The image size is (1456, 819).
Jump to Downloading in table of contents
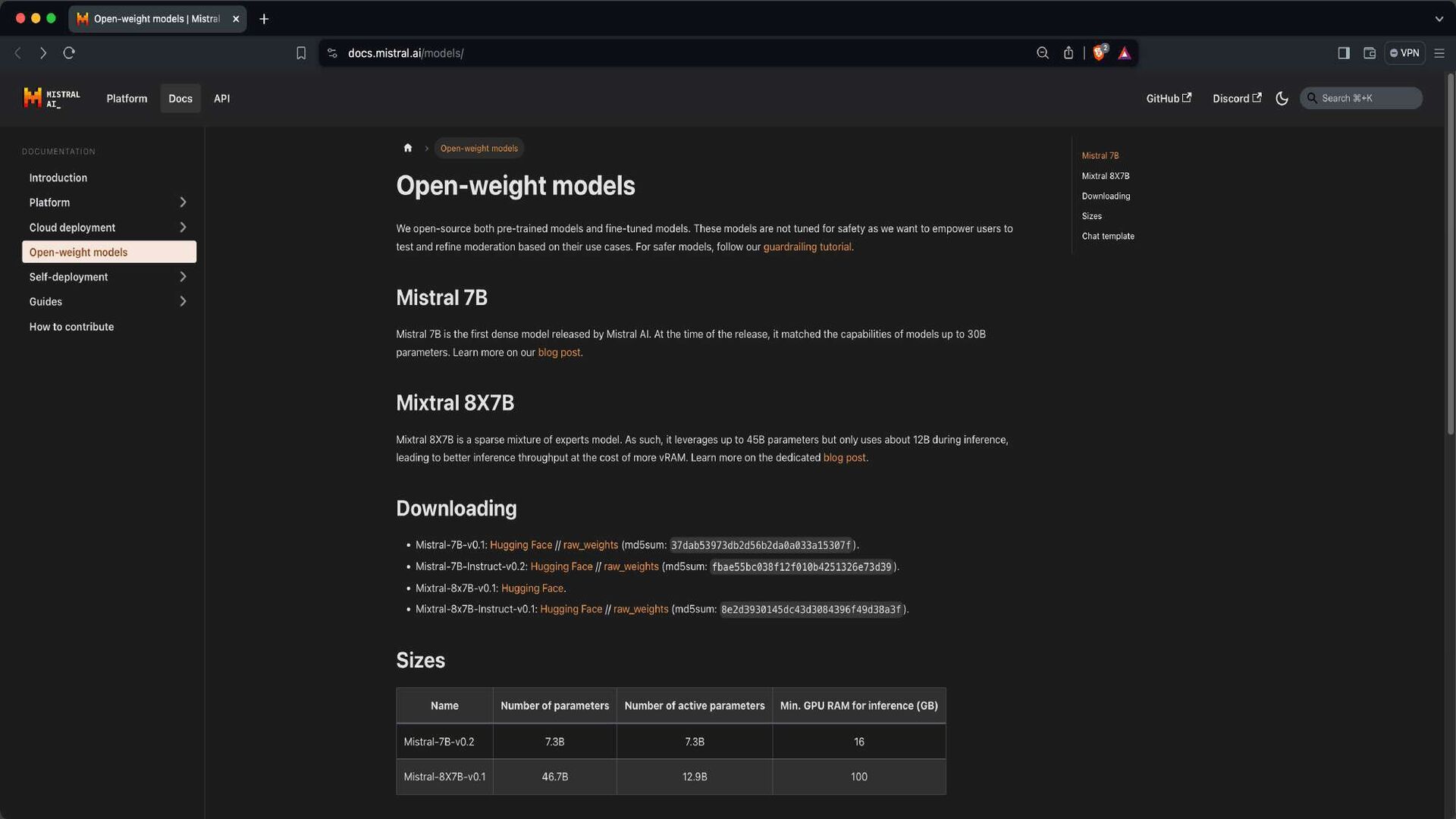coord(1106,196)
